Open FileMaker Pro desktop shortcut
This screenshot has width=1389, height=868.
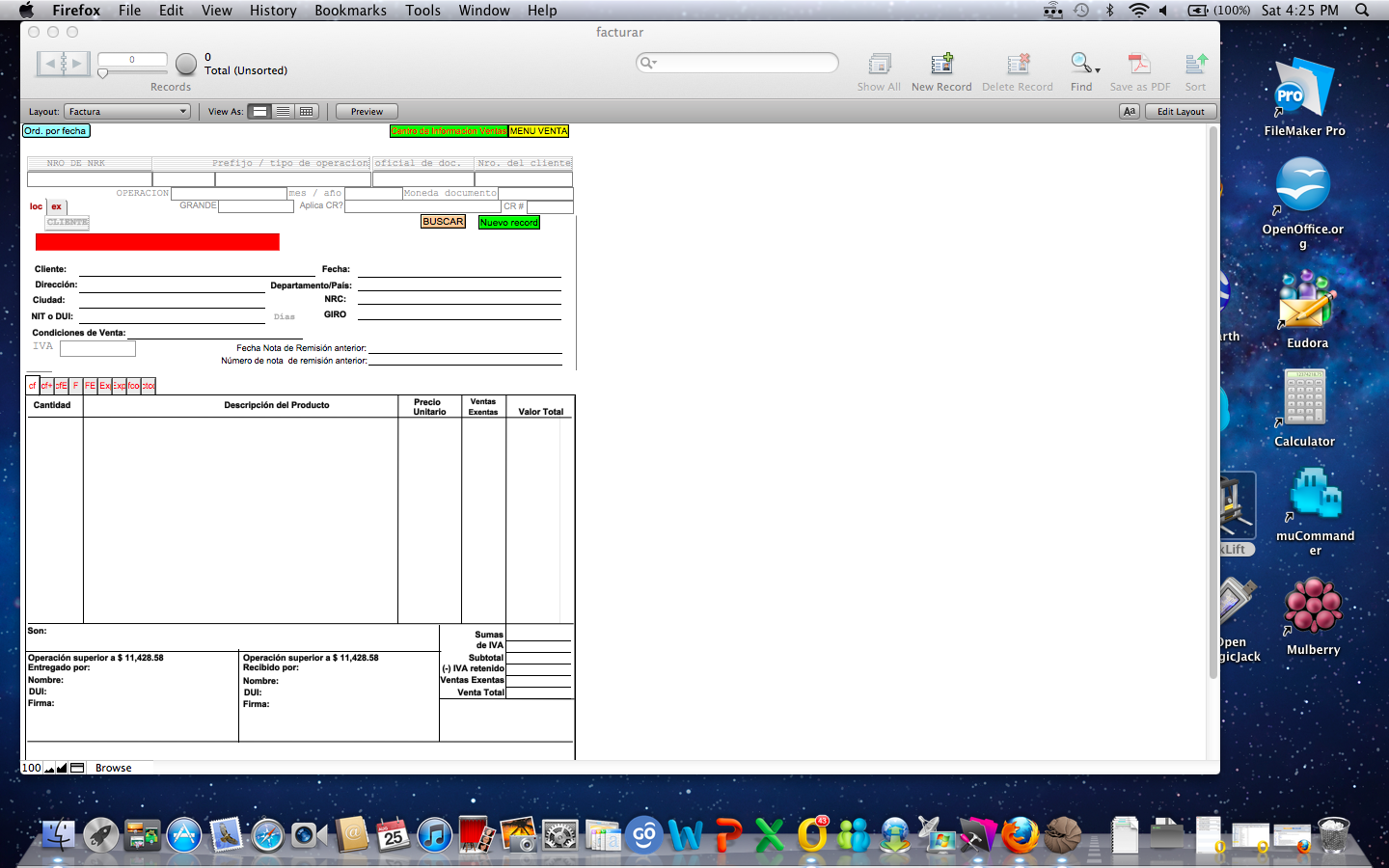[x=1304, y=96]
